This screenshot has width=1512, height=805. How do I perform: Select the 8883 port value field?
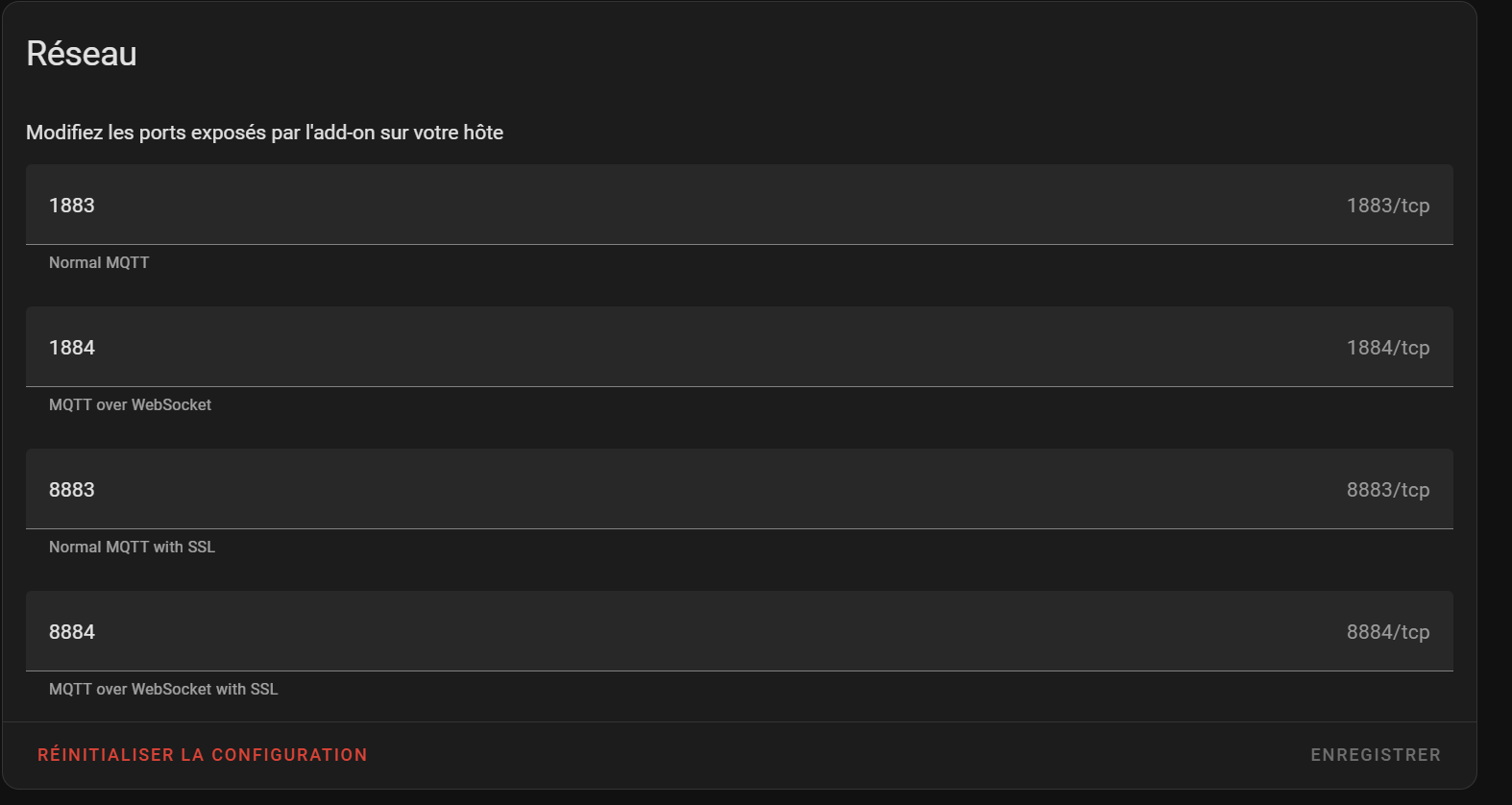(x=72, y=490)
